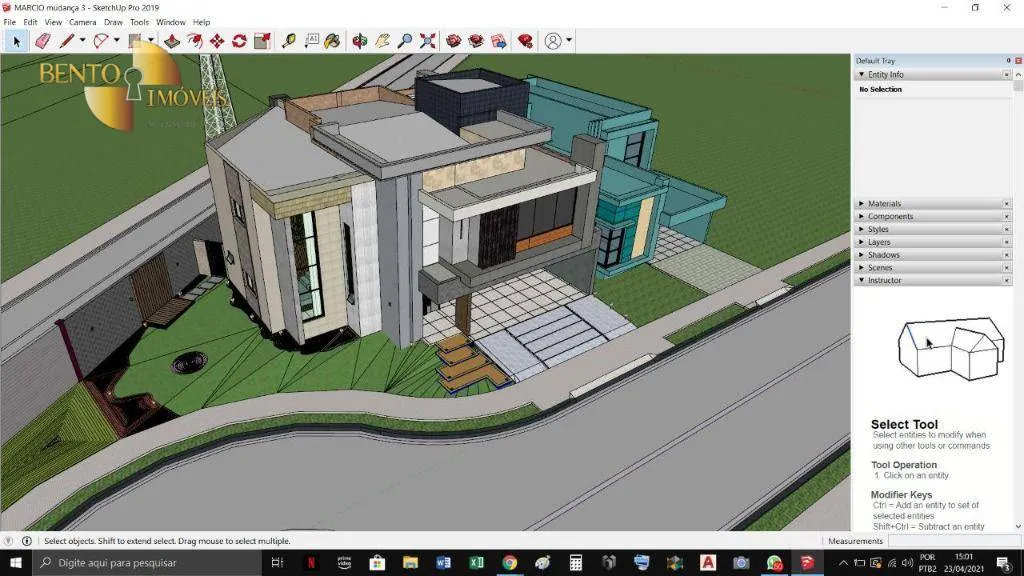
Task: Pin the Default Tray auto-hide button
Action: [1008, 61]
